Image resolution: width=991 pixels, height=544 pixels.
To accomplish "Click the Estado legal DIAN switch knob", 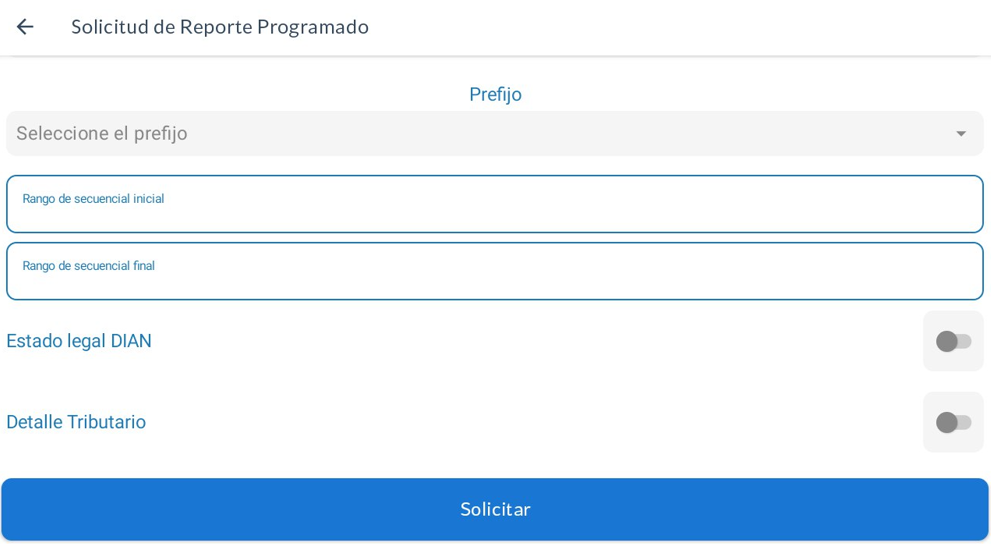I will [x=946, y=341].
